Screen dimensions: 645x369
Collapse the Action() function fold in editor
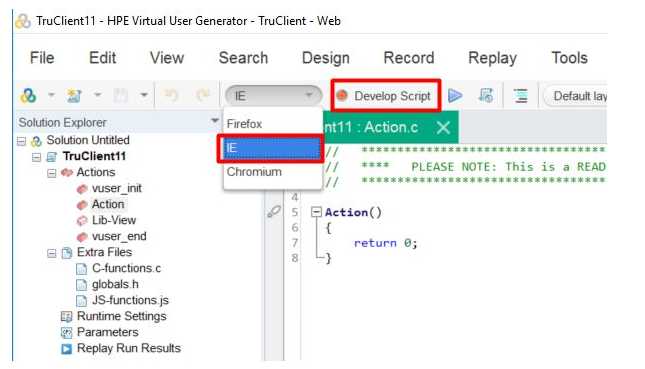pyautogui.click(x=316, y=212)
